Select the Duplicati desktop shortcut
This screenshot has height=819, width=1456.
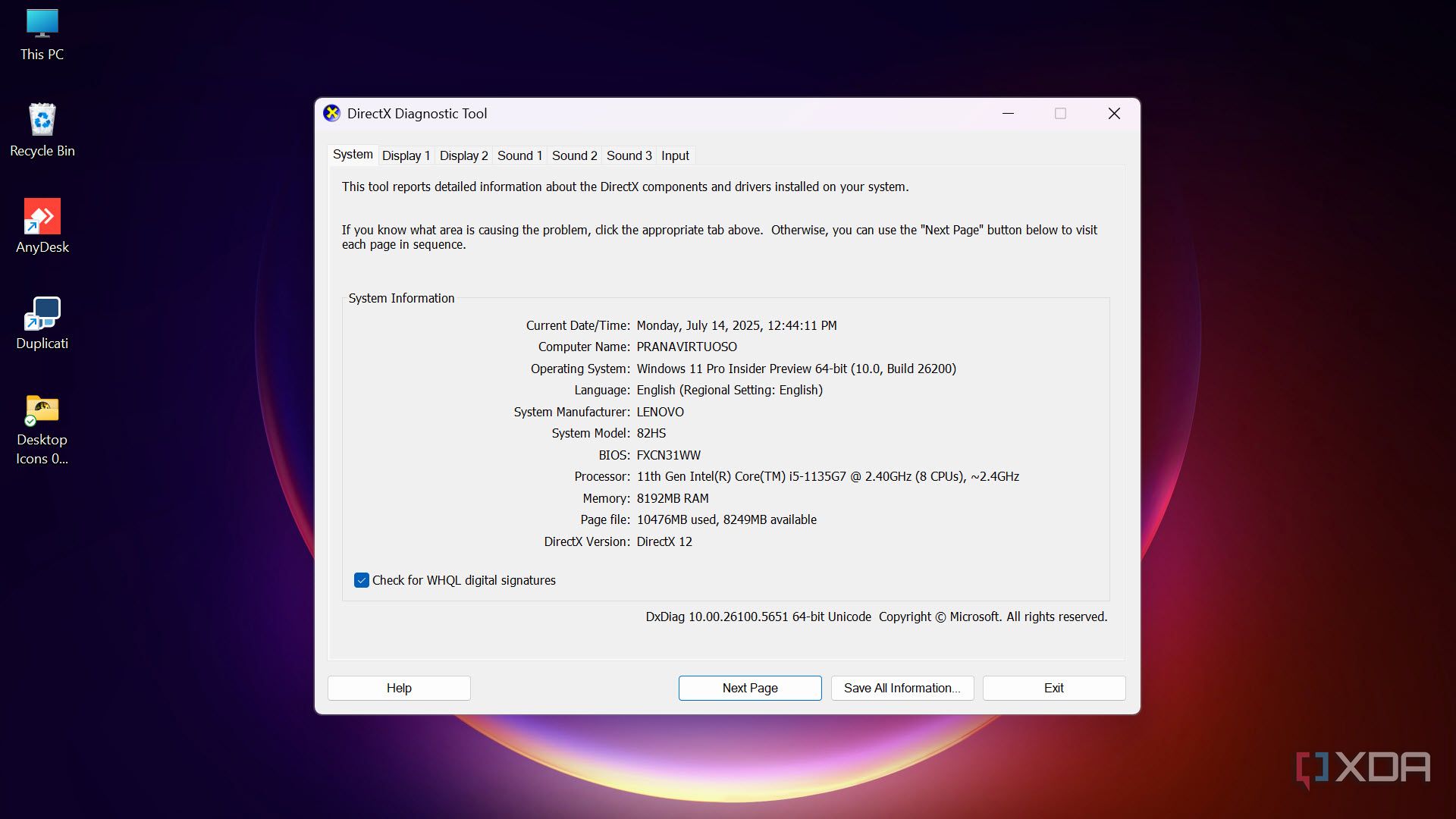[x=42, y=323]
